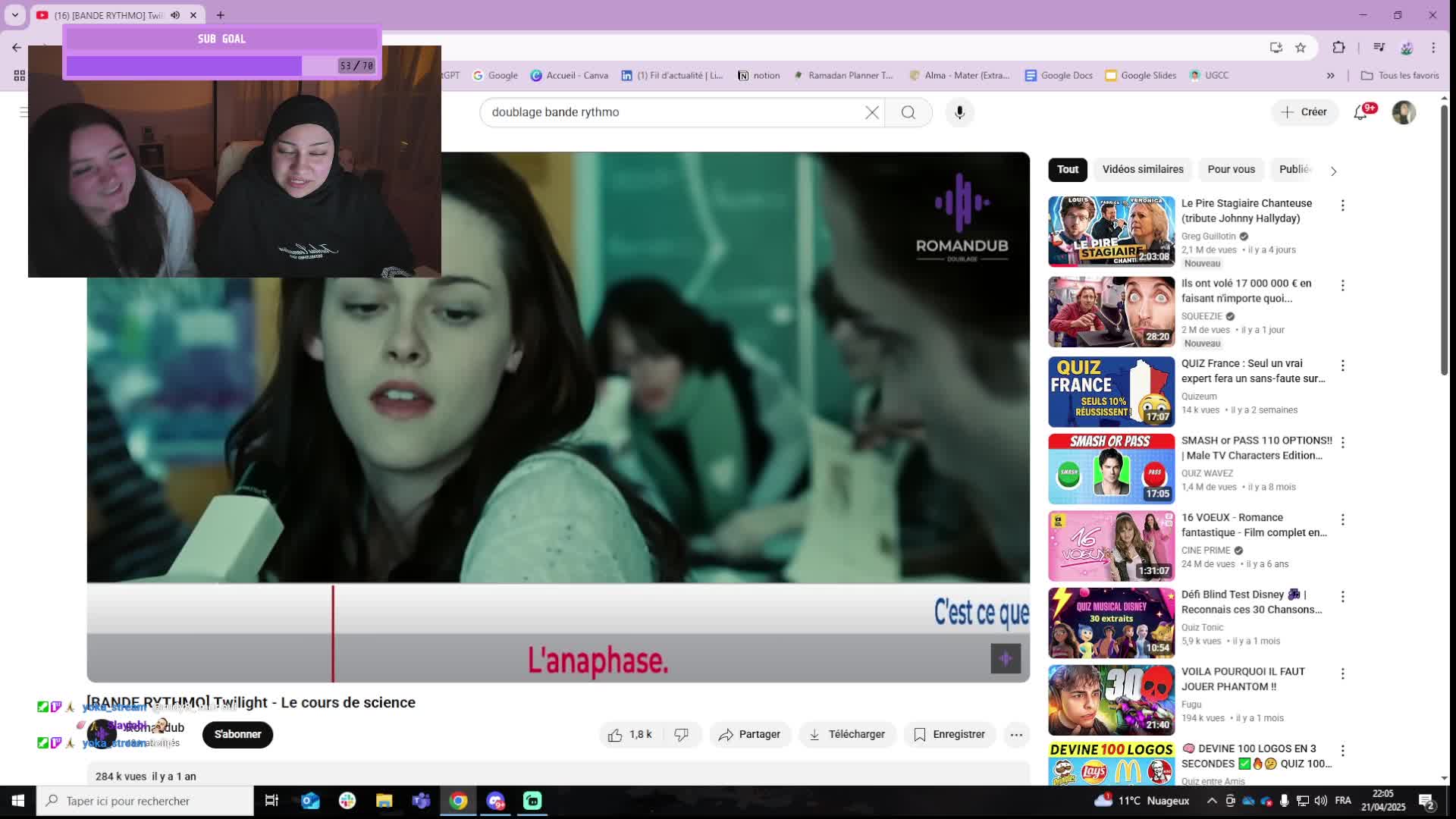Click the Télécharger button

[847, 734]
